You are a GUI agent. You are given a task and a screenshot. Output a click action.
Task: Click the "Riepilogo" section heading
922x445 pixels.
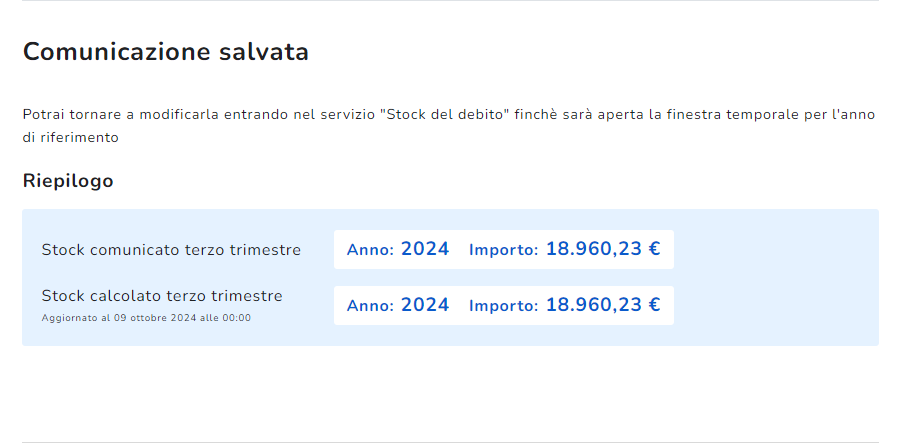68,181
